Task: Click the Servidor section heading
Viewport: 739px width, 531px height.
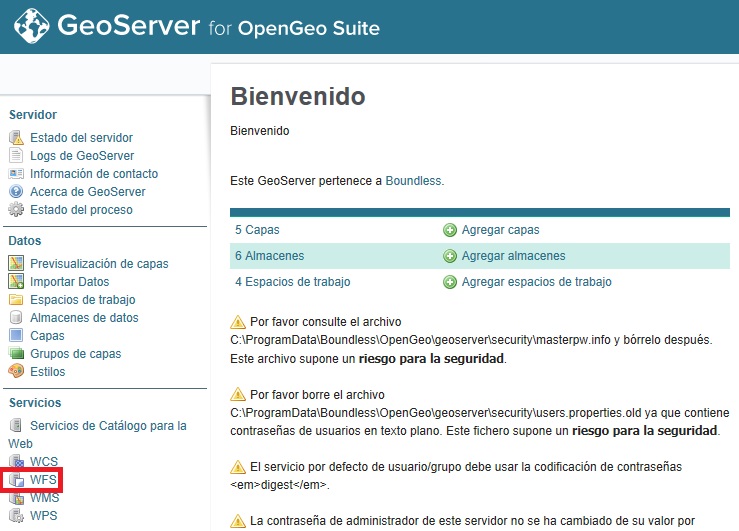Action: coord(33,114)
